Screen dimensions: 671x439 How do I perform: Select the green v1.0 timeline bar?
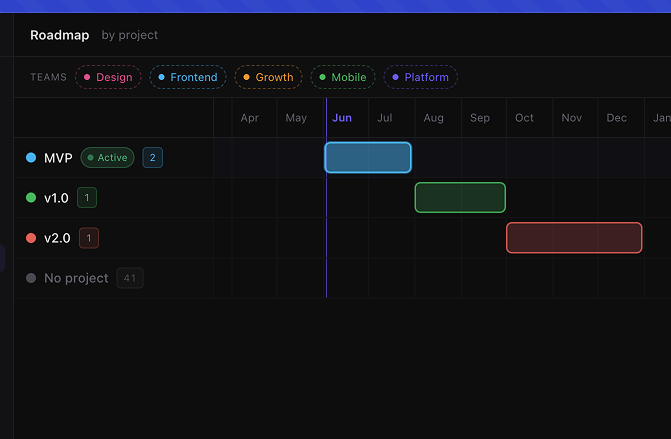[x=460, y=198]
